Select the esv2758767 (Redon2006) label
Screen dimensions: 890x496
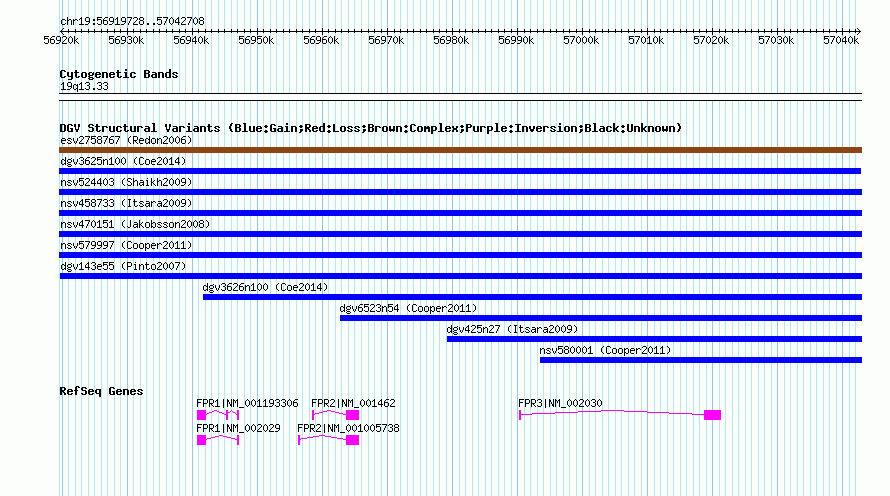click(126, 140)
